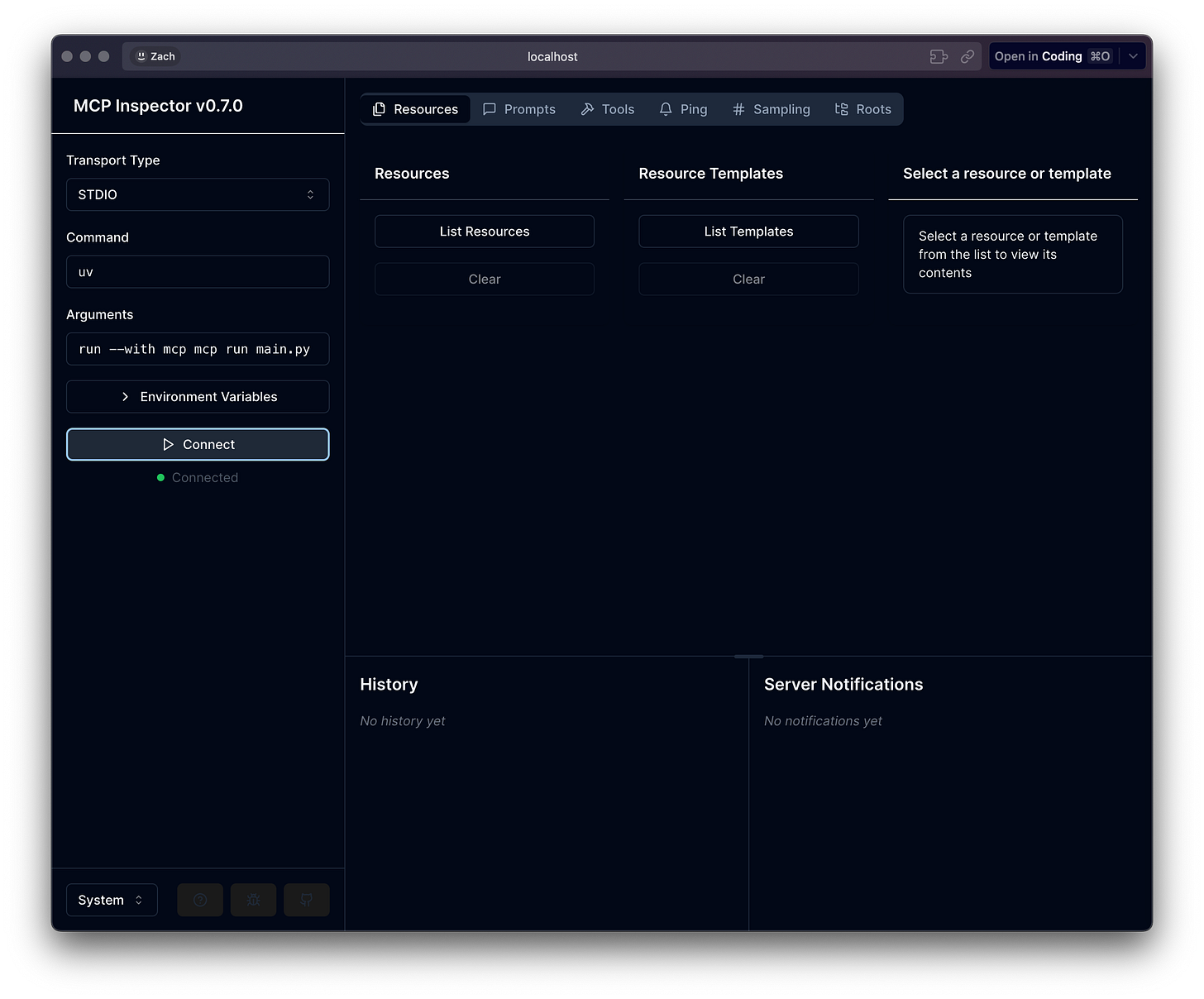Click List Resources button
Viewport: 1204px width, 999px height.
(x=485, y=232)
